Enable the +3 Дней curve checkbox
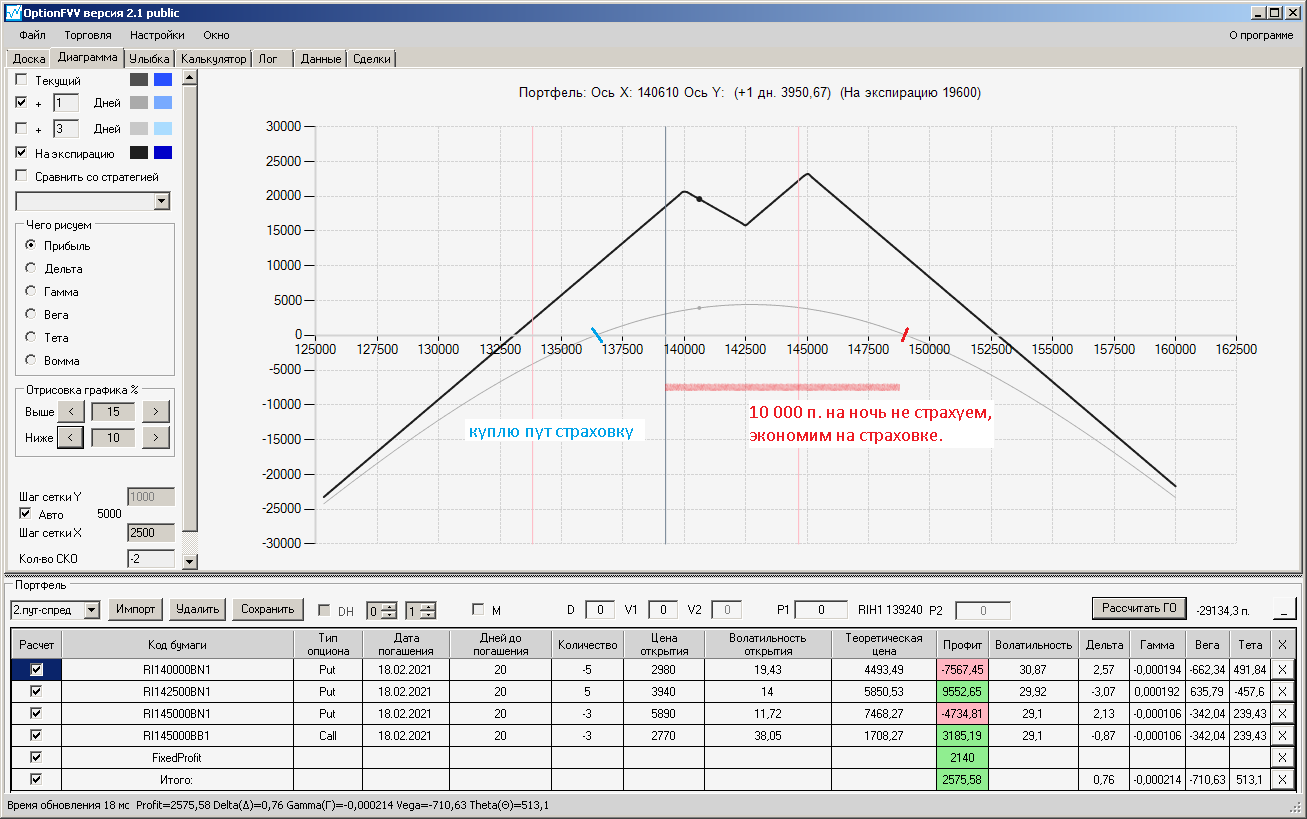The height and width of the screenshot is (819, 1307). tap(22, 129)
